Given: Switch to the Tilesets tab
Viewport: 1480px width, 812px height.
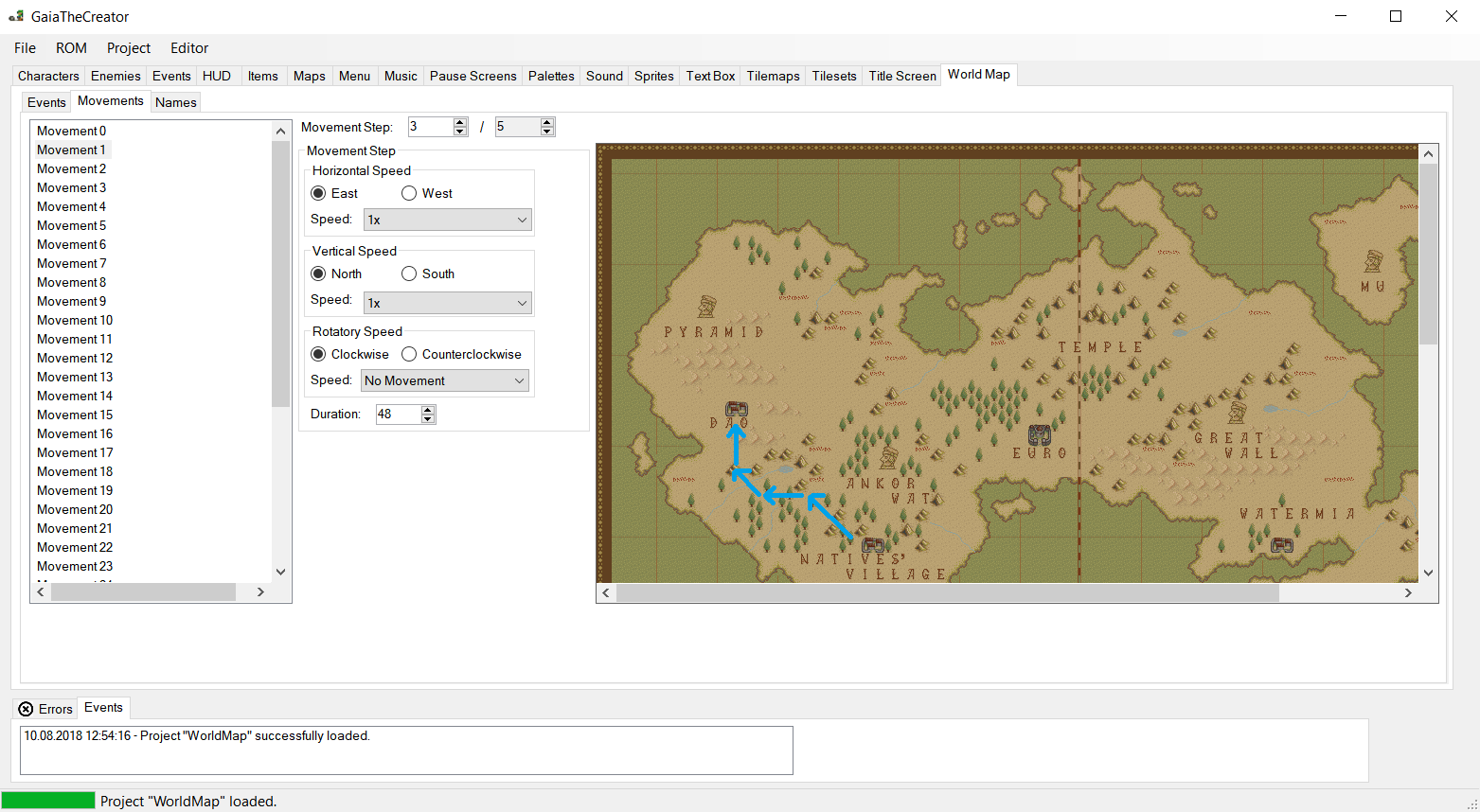Looking at the screenshot, I should click(833, 76).
